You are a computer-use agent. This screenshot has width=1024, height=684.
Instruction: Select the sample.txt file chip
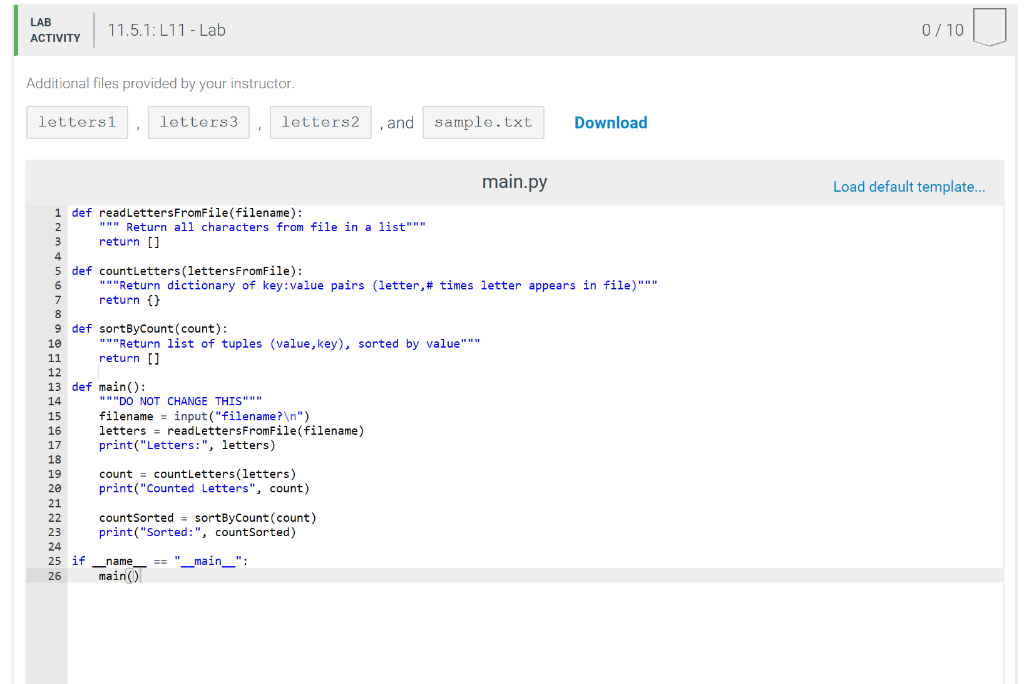[x=483, y=122]
